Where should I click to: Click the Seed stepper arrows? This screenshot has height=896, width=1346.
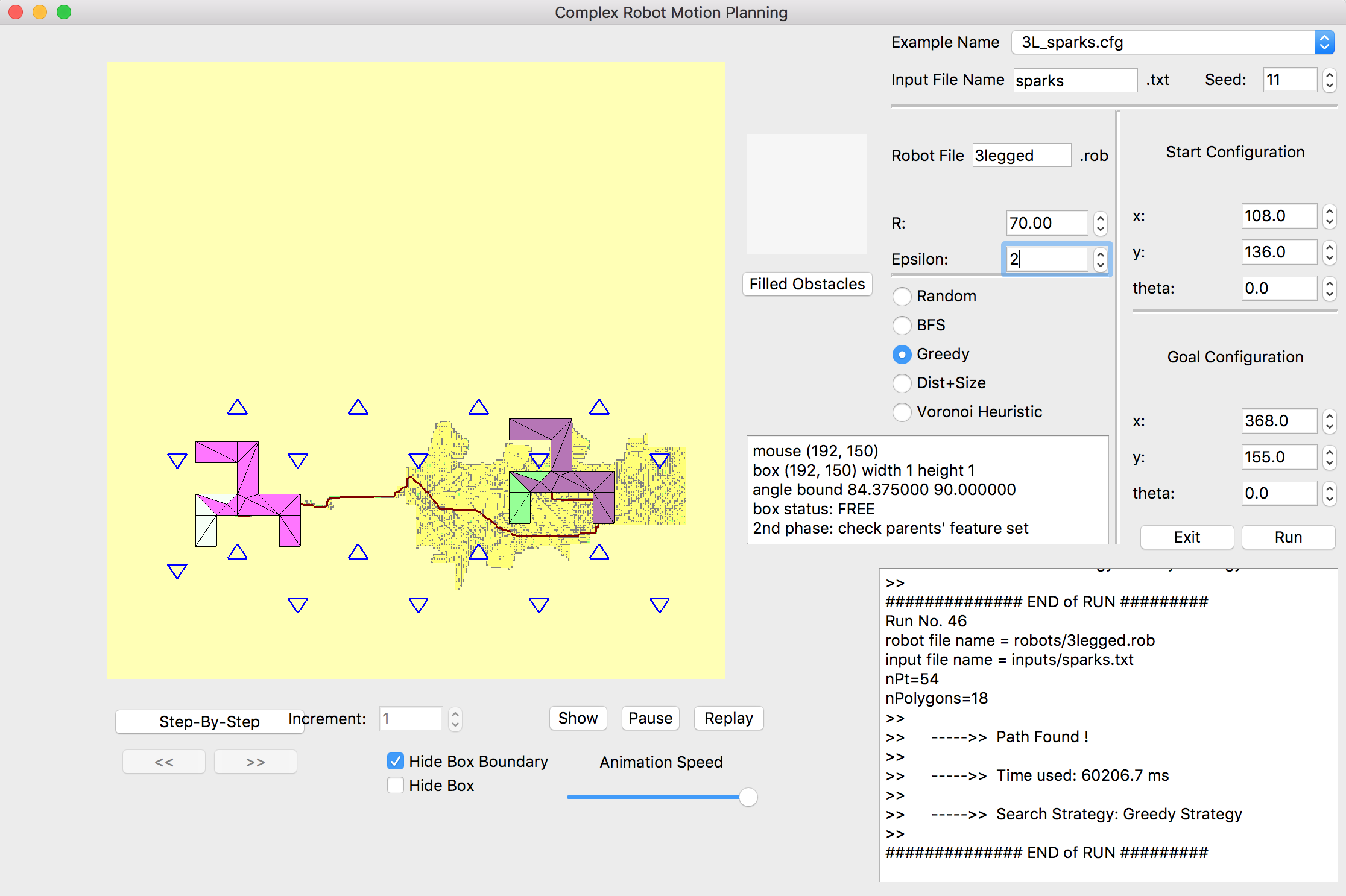tap(1329, 80)
